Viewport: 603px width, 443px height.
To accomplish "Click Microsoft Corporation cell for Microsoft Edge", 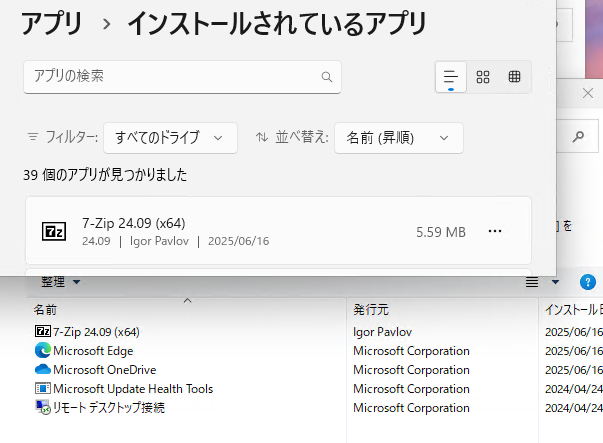I will (411, 350).
